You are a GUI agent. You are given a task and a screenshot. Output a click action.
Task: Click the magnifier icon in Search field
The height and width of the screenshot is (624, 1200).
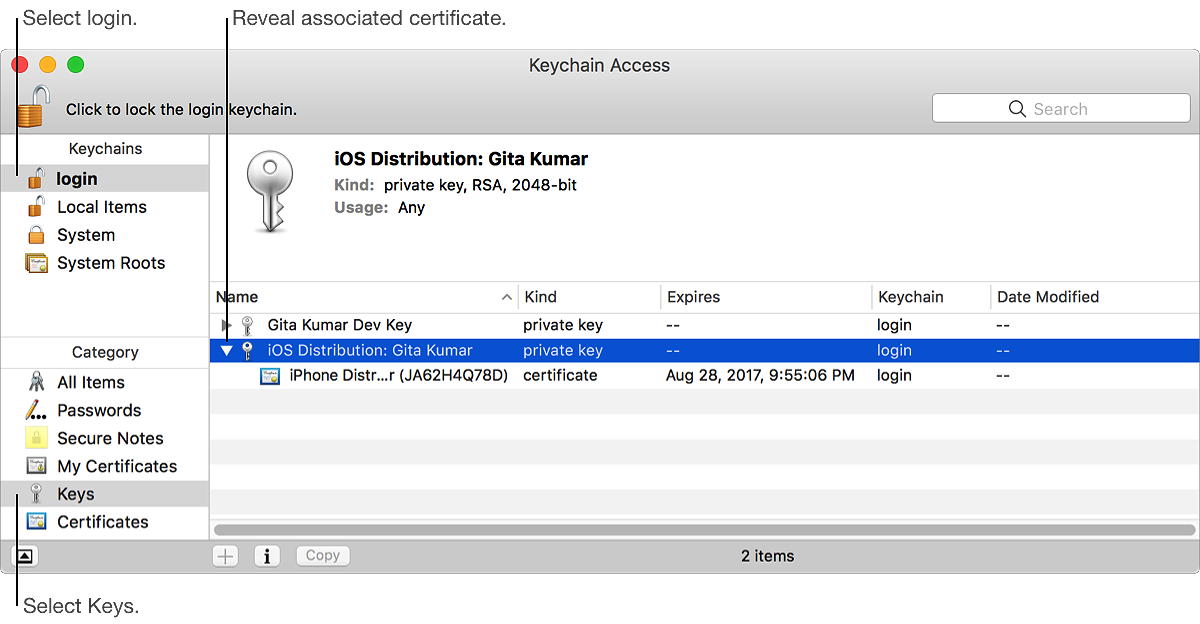(x=1017, y=109)
